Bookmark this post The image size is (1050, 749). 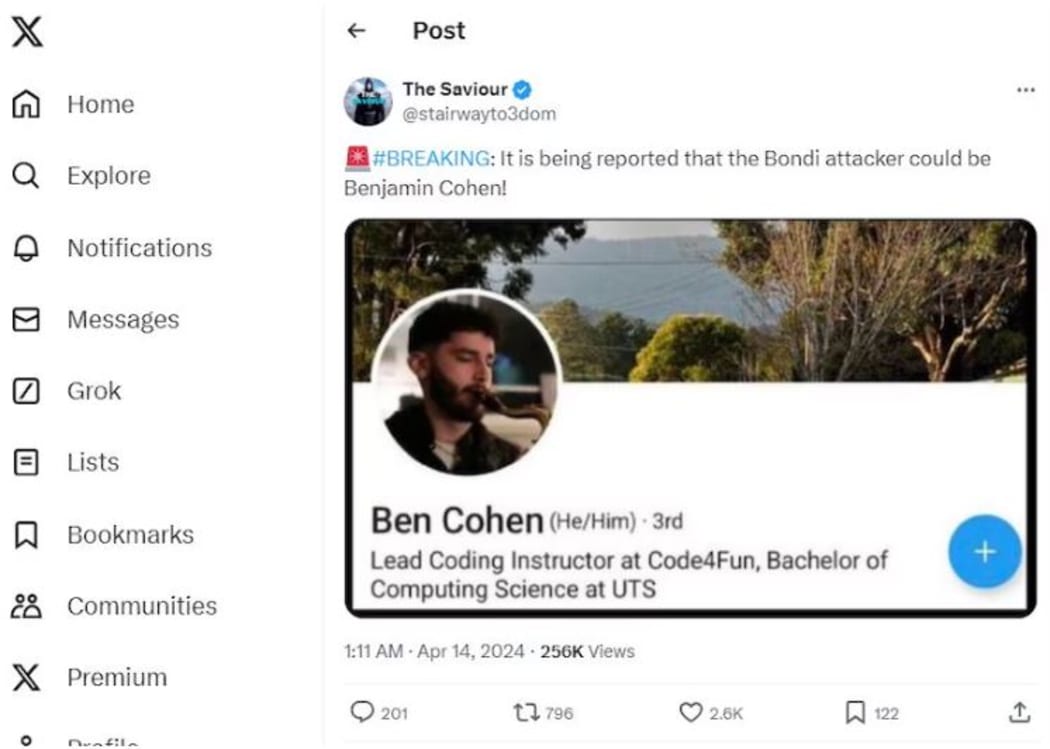click(856, 713)
